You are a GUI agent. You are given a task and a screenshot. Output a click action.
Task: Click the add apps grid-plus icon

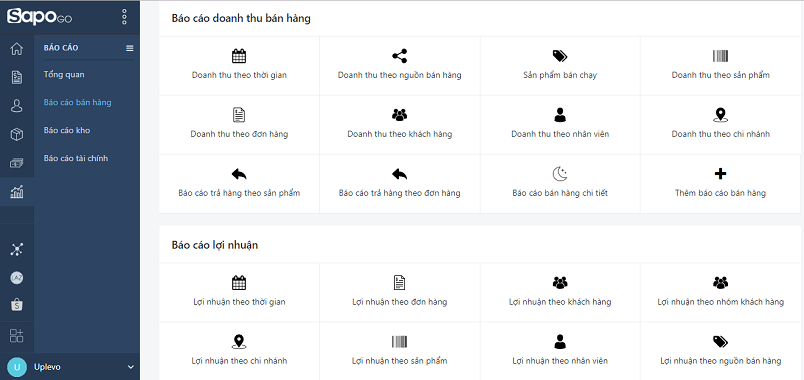(17, 336)
